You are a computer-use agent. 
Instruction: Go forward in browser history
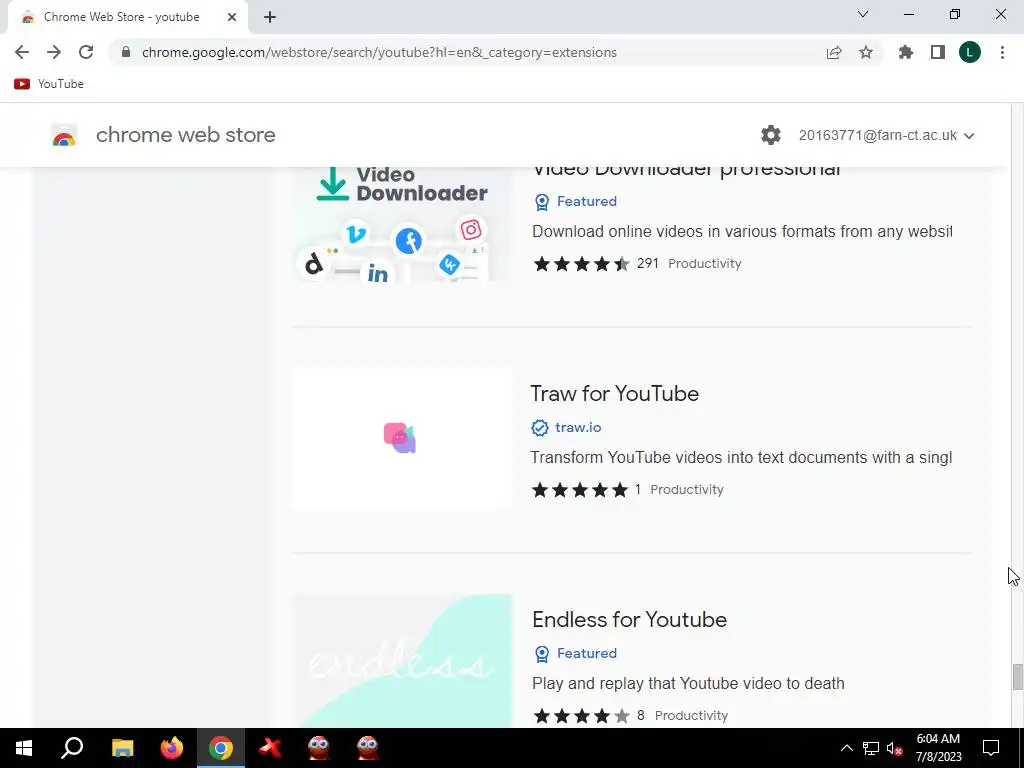54,52
